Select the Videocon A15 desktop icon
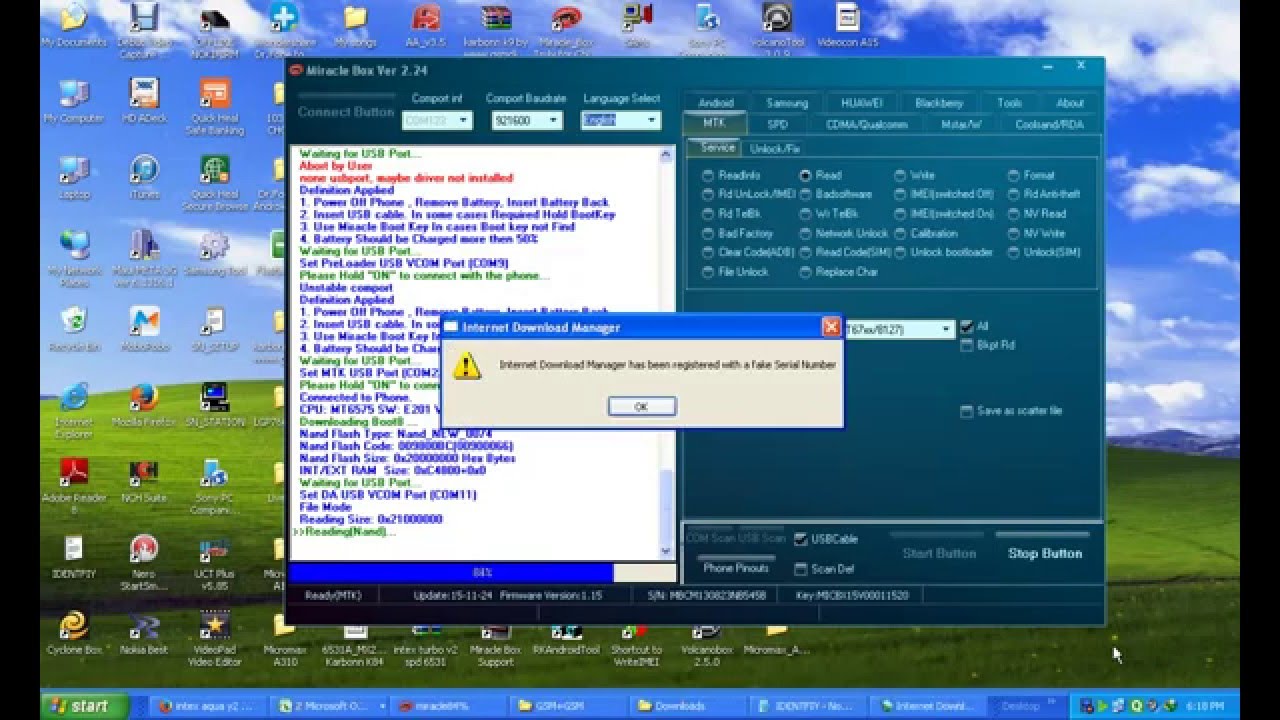The height and width of the screenshot is (720, 1280). 848,24
